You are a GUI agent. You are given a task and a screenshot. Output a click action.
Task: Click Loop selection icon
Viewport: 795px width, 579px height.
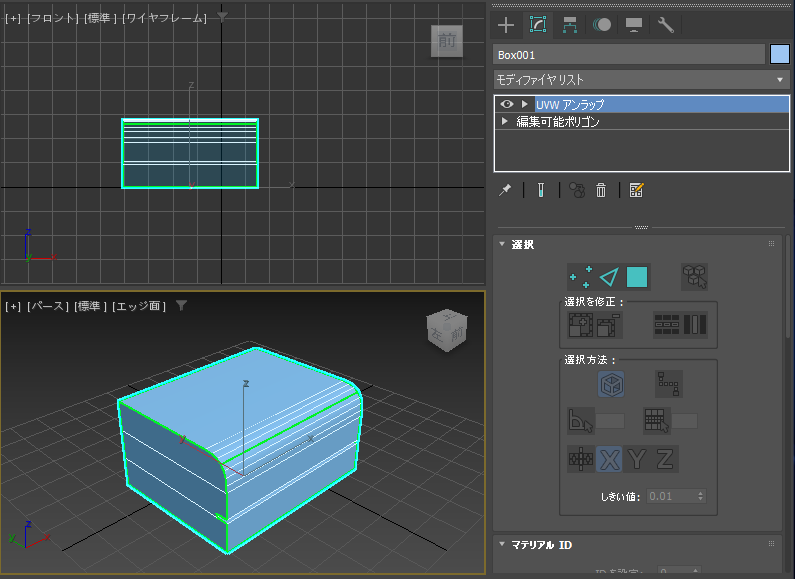[667, 325]
